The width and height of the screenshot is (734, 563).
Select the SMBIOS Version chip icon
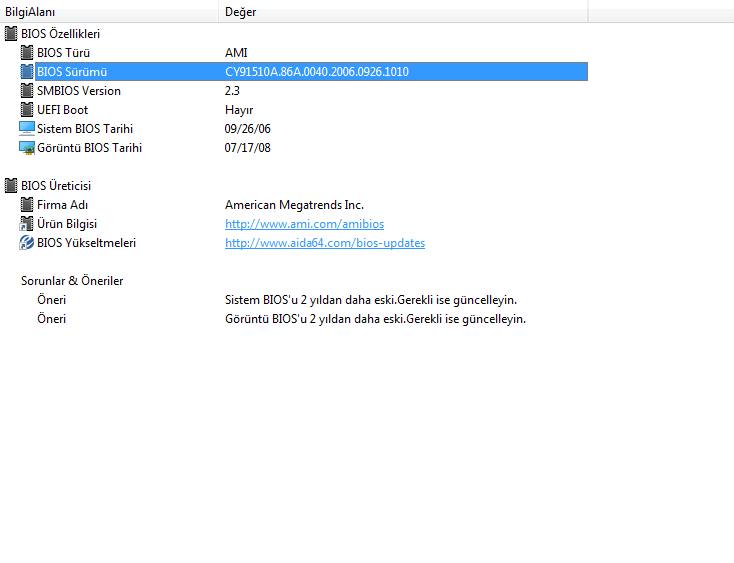tap(27, 91)
